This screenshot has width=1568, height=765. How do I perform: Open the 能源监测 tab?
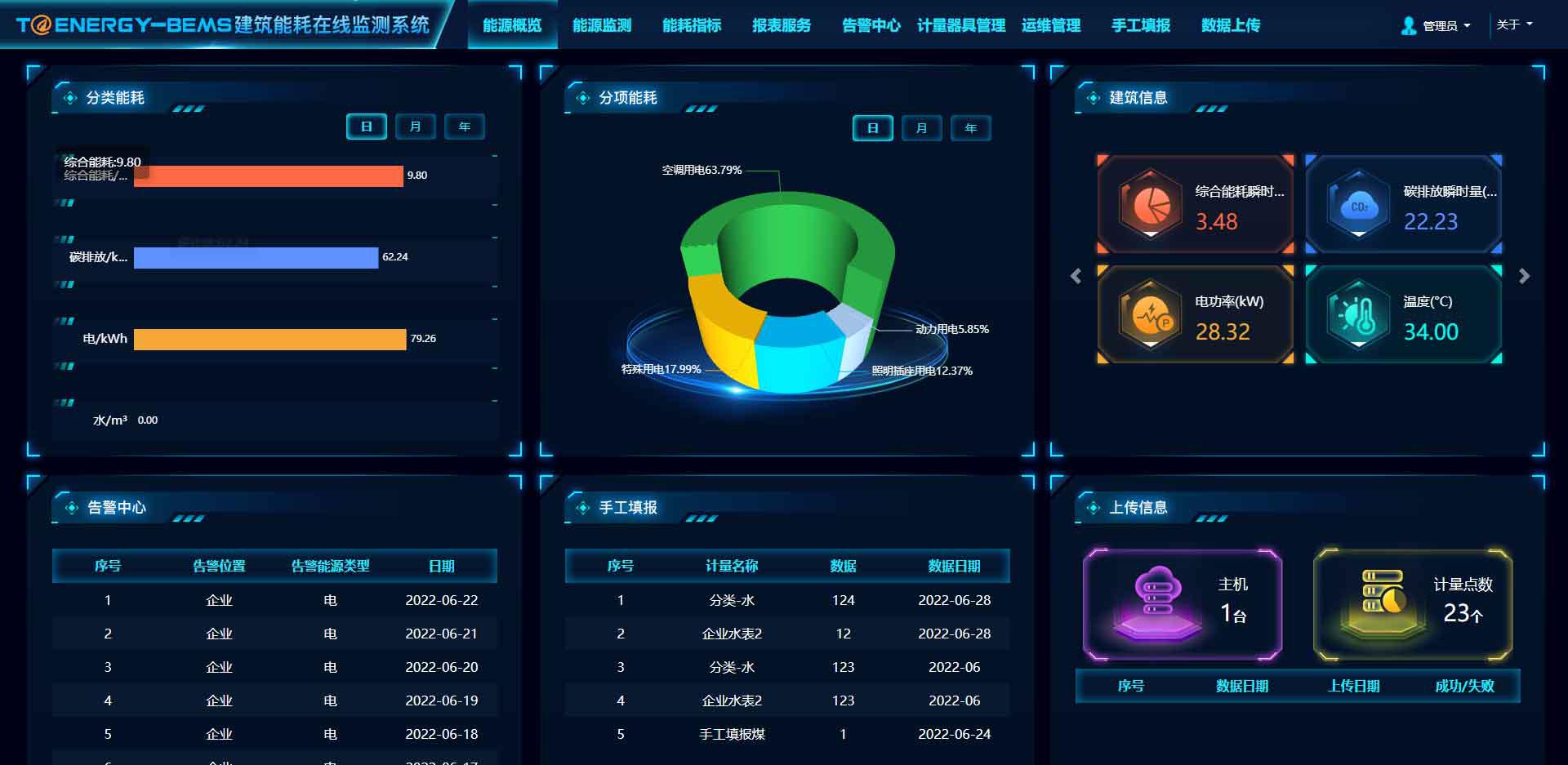(602, 25)
